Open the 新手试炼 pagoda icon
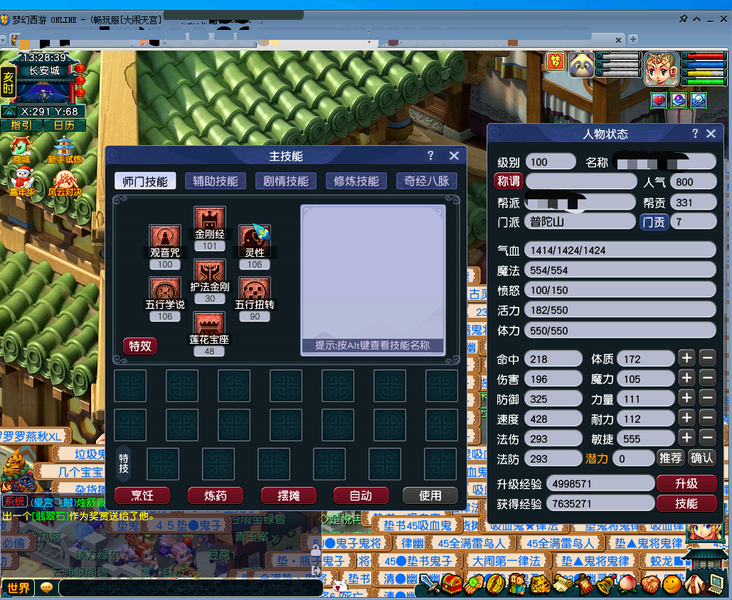Image resolution: width=732 pixels, height=600 pixels. point(64,149)
